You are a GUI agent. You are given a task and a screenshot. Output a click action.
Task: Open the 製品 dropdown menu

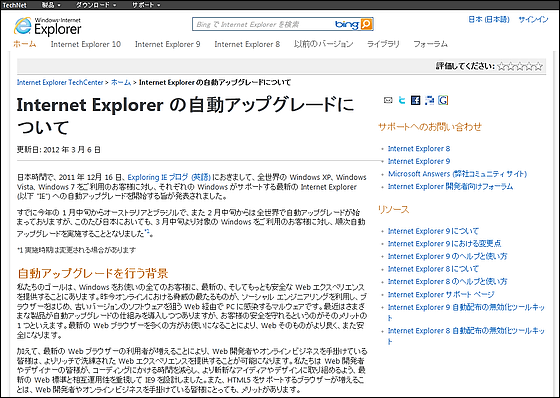pos(51,5)
